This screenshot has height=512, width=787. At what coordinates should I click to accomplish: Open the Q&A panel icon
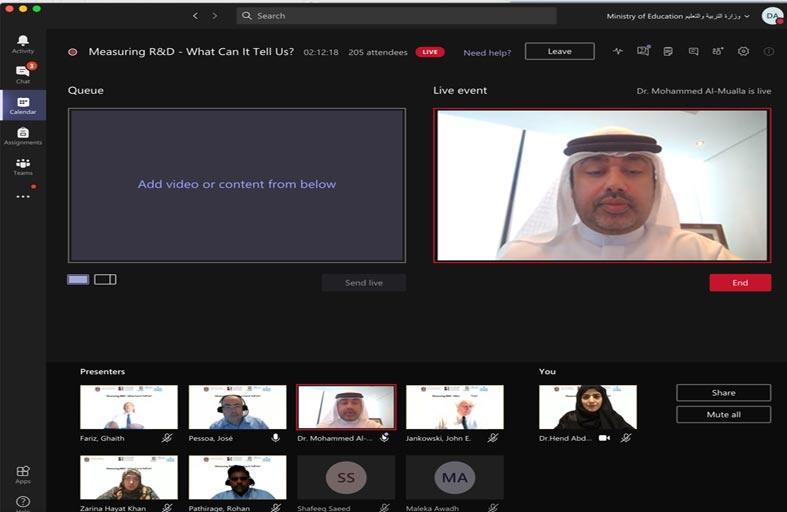643,51
